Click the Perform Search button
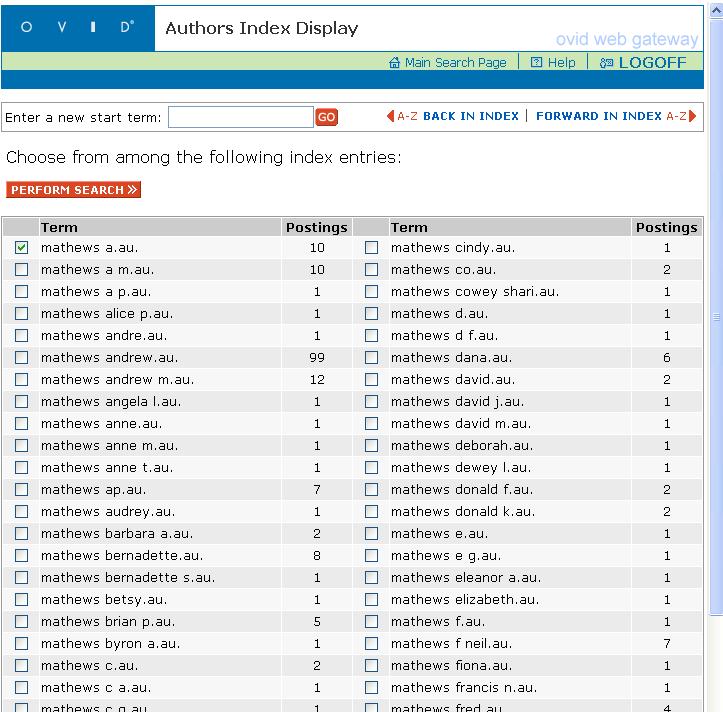The image size is (723, 712). tap(73, 190)
